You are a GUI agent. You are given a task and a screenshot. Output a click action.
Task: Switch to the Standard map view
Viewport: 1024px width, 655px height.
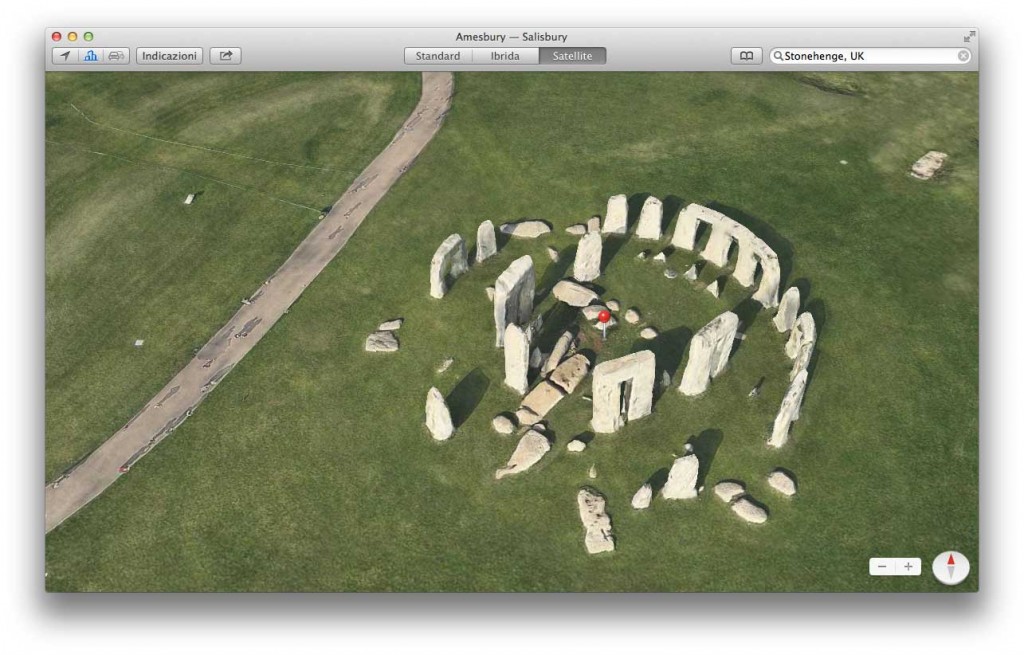point(437,56)
